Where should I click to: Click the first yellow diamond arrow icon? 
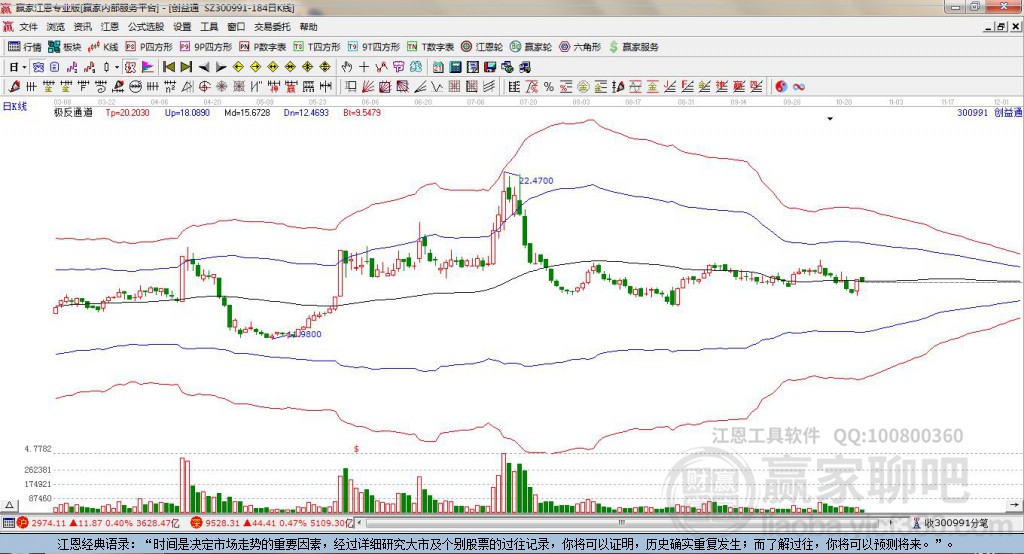[238, 67]
